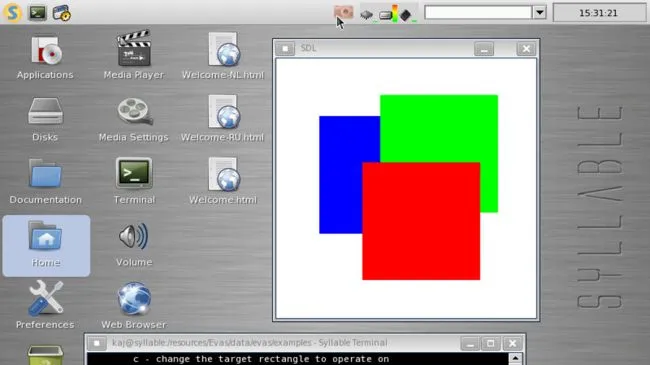Click the network chip tray icon
This screenshot has height=365, width=650.
[x=366, y=15]
